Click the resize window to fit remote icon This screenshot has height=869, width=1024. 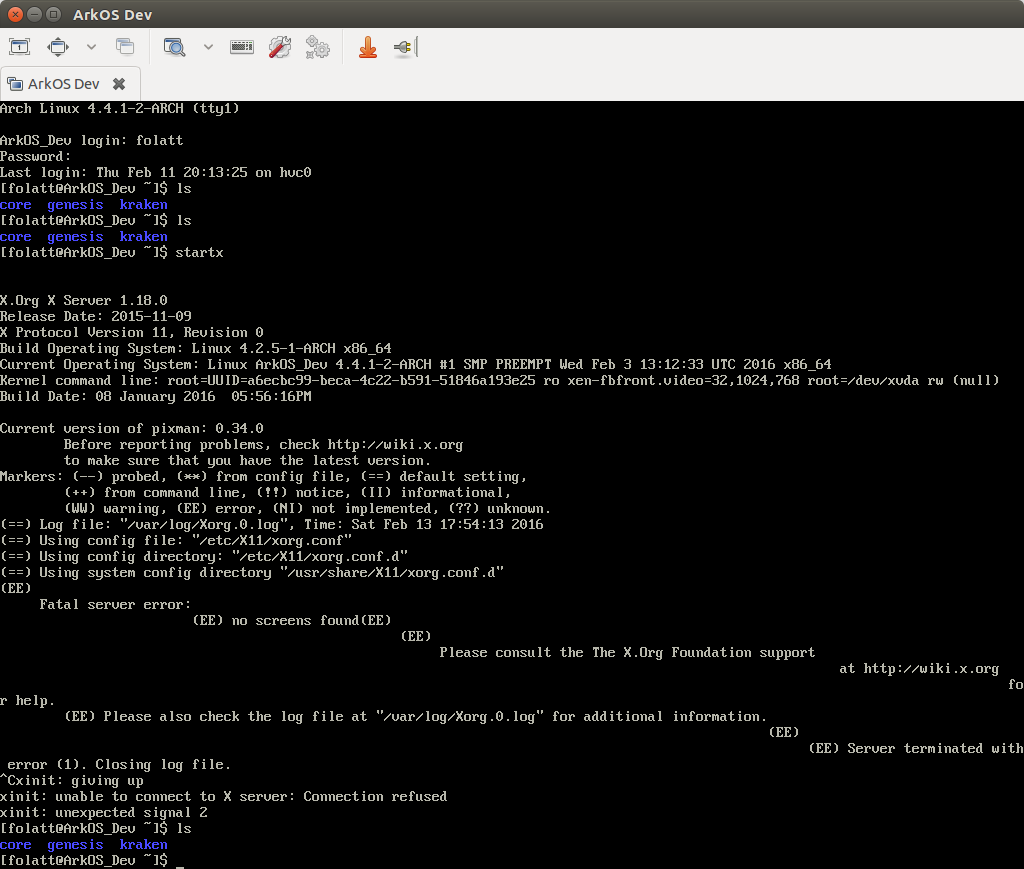tap(20, 47)
